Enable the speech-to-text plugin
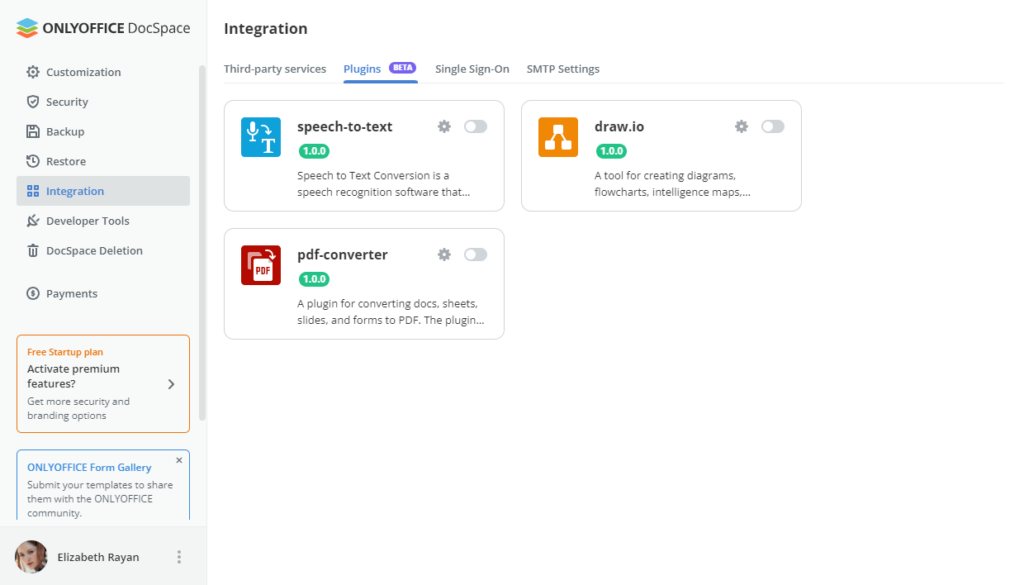Image resolution: width=1024 pixels, height=585 pixels. click(x=475, y=126)
